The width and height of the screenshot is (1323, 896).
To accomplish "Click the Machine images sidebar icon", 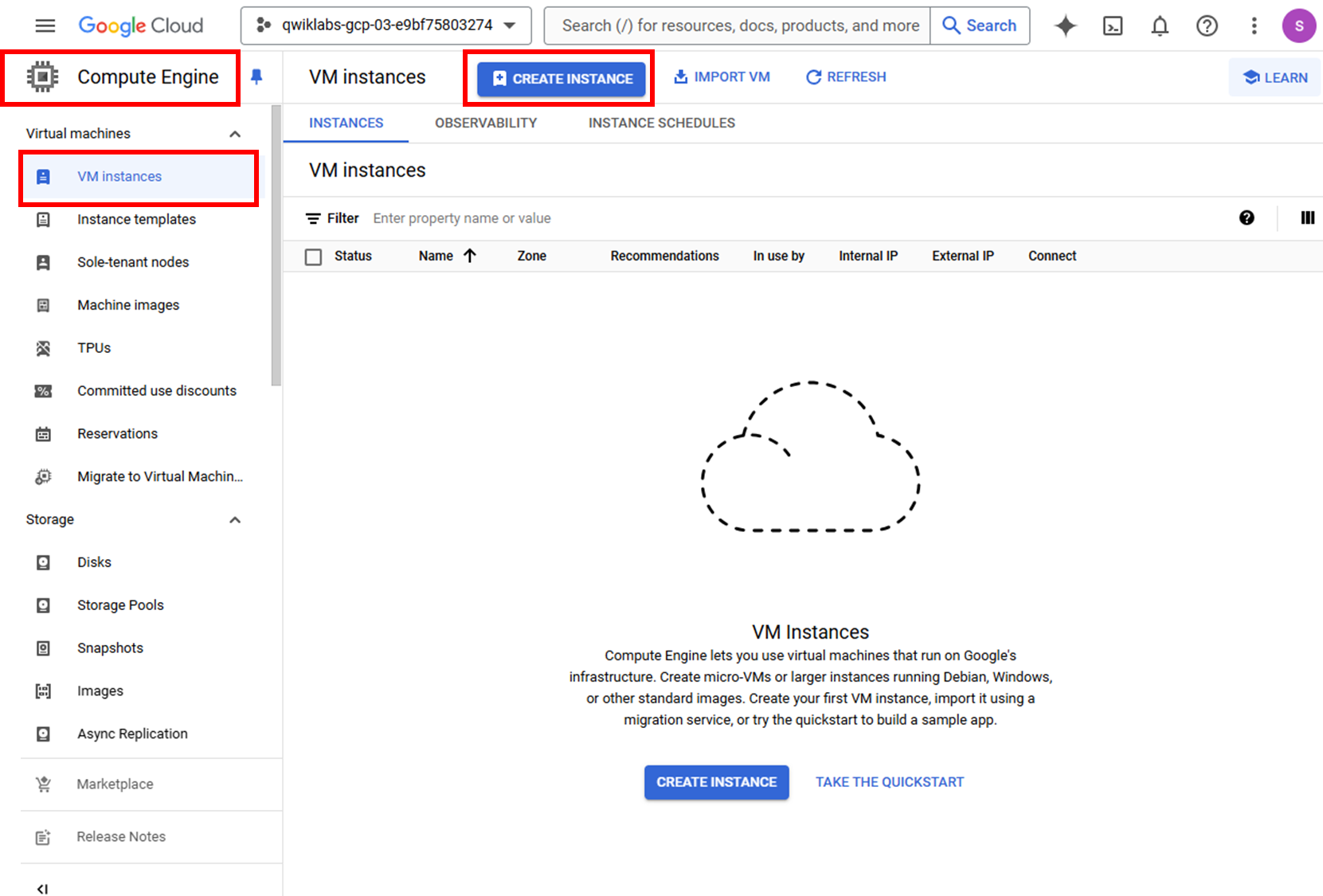I will (x=43, y=305).
